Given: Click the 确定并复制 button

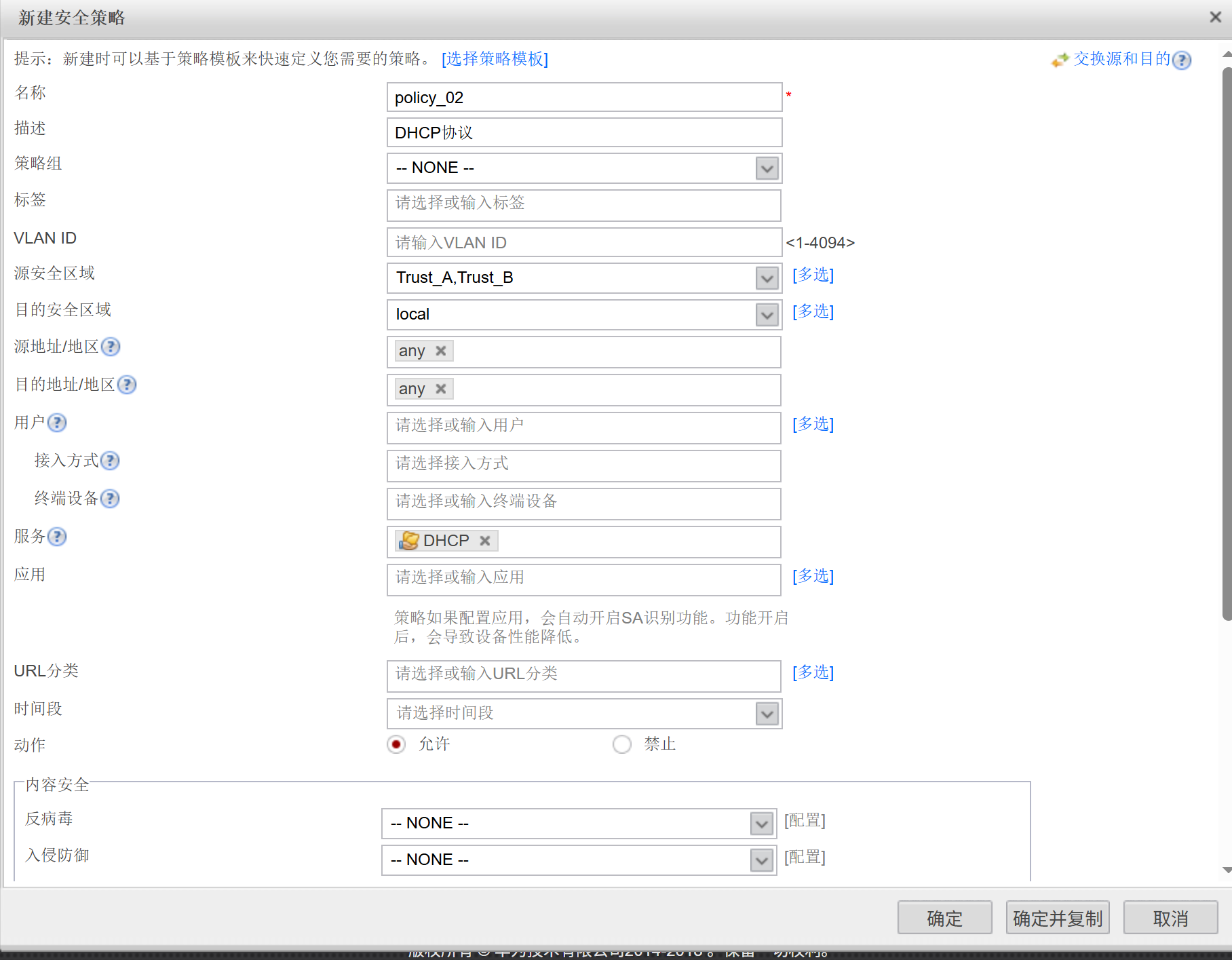Looking at the screenshot, I should 1058,918.
